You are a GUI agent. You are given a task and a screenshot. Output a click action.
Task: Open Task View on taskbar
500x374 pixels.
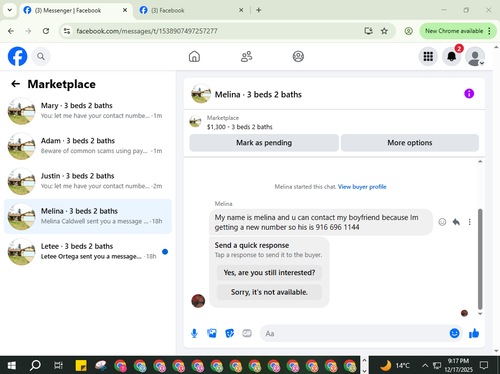click(58, 366)
